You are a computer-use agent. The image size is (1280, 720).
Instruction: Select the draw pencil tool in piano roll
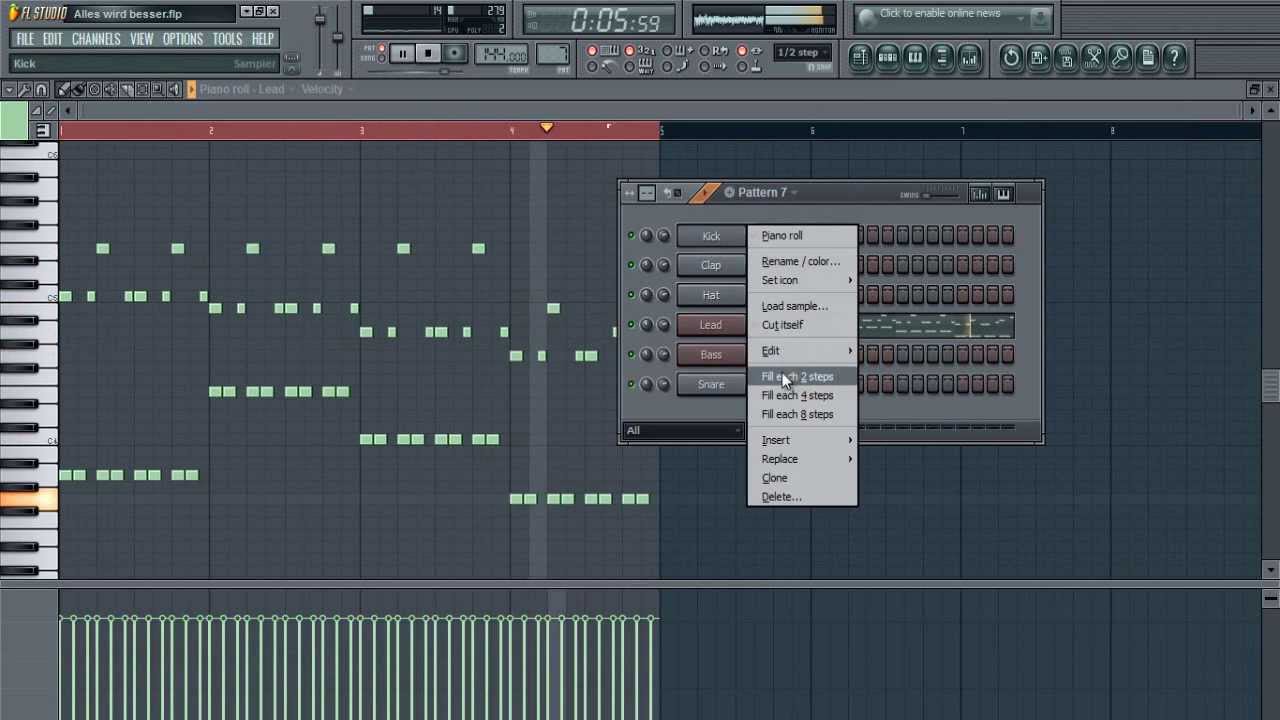point(64,89)
